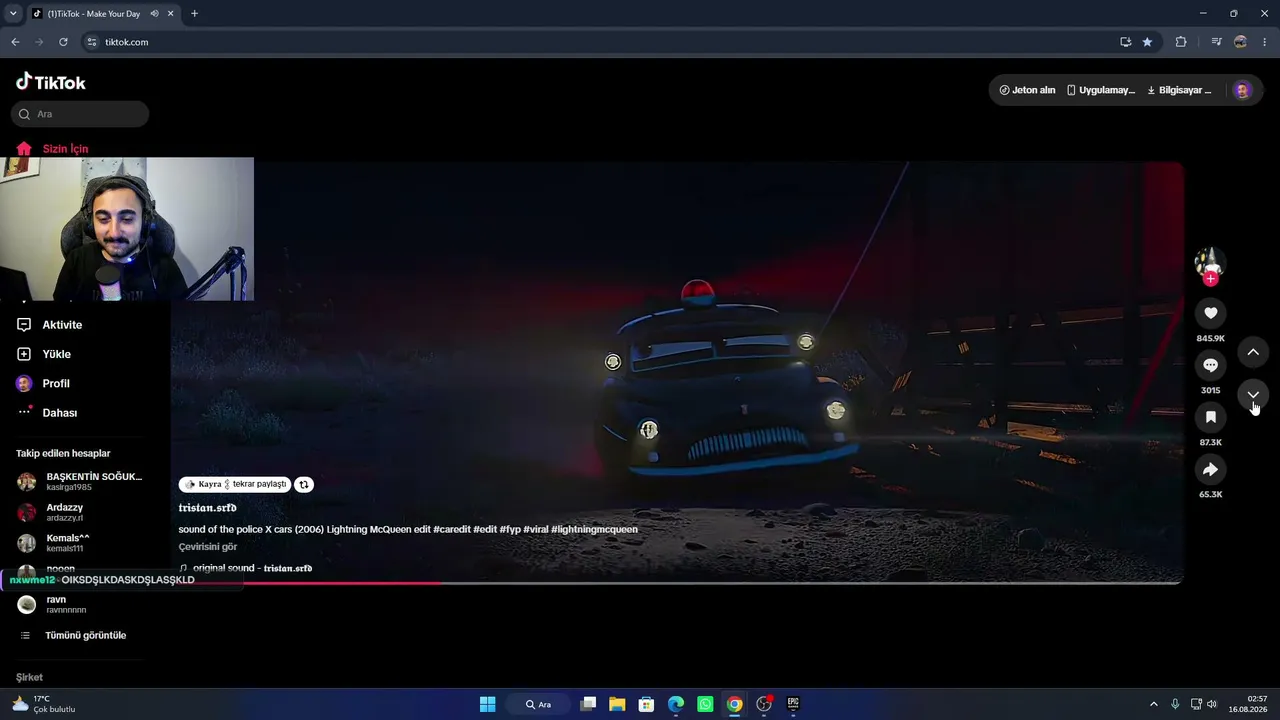
Task: Open the Chrome tab search dropdown
Action: [x=13, y=14]
